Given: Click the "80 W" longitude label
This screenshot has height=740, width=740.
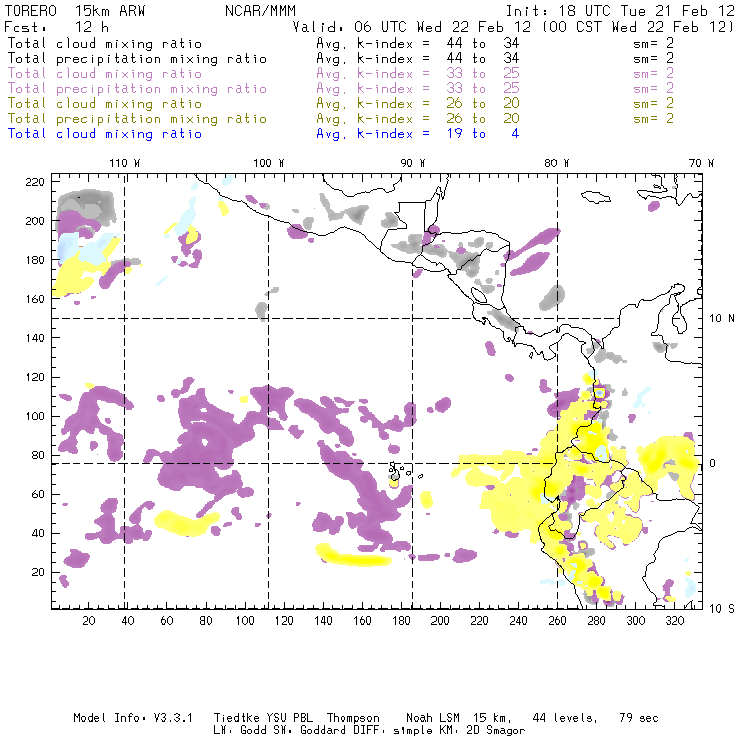Looking at the screenshot, I should coord(557,163).
